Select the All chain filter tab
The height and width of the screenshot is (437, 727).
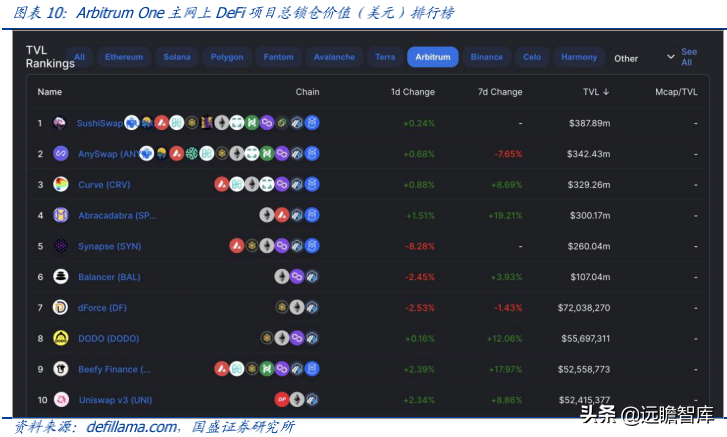(x=79, y=57)
